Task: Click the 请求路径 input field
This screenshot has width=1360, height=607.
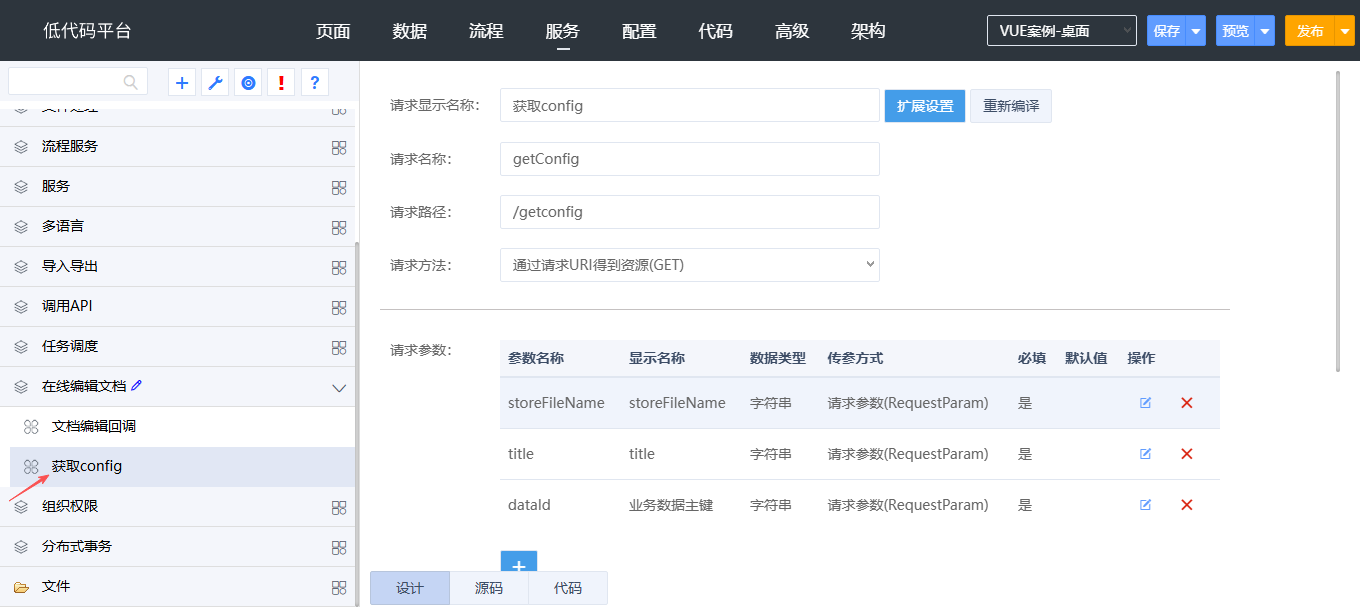Action: (x=689, y=212)
